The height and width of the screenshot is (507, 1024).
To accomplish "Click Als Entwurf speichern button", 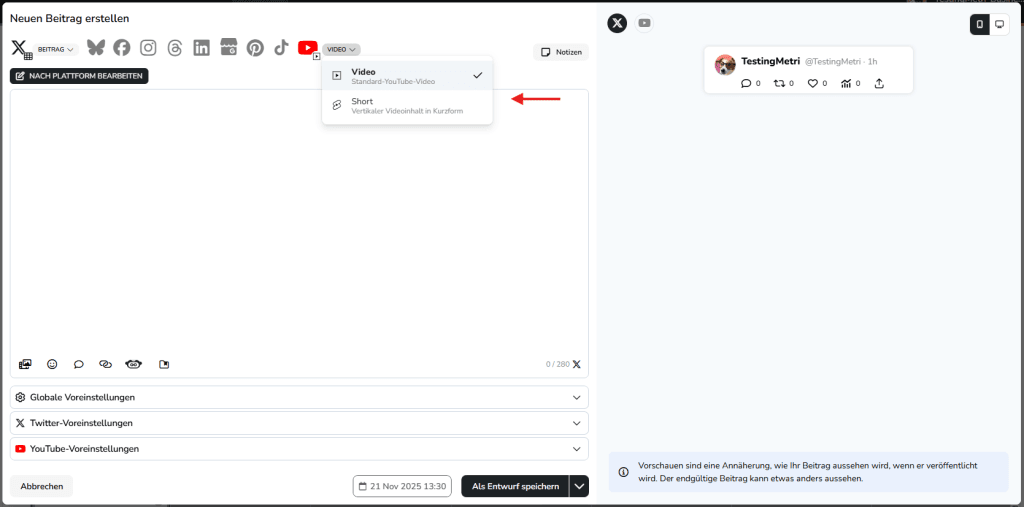I will click(x=515, y=486).
